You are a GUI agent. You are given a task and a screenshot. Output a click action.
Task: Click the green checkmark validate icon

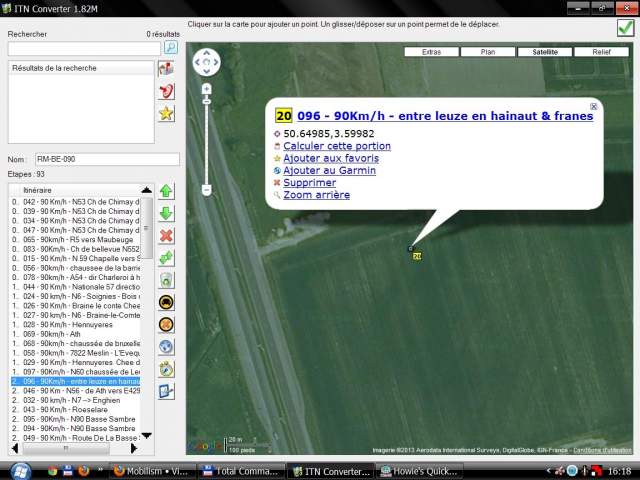625,28
